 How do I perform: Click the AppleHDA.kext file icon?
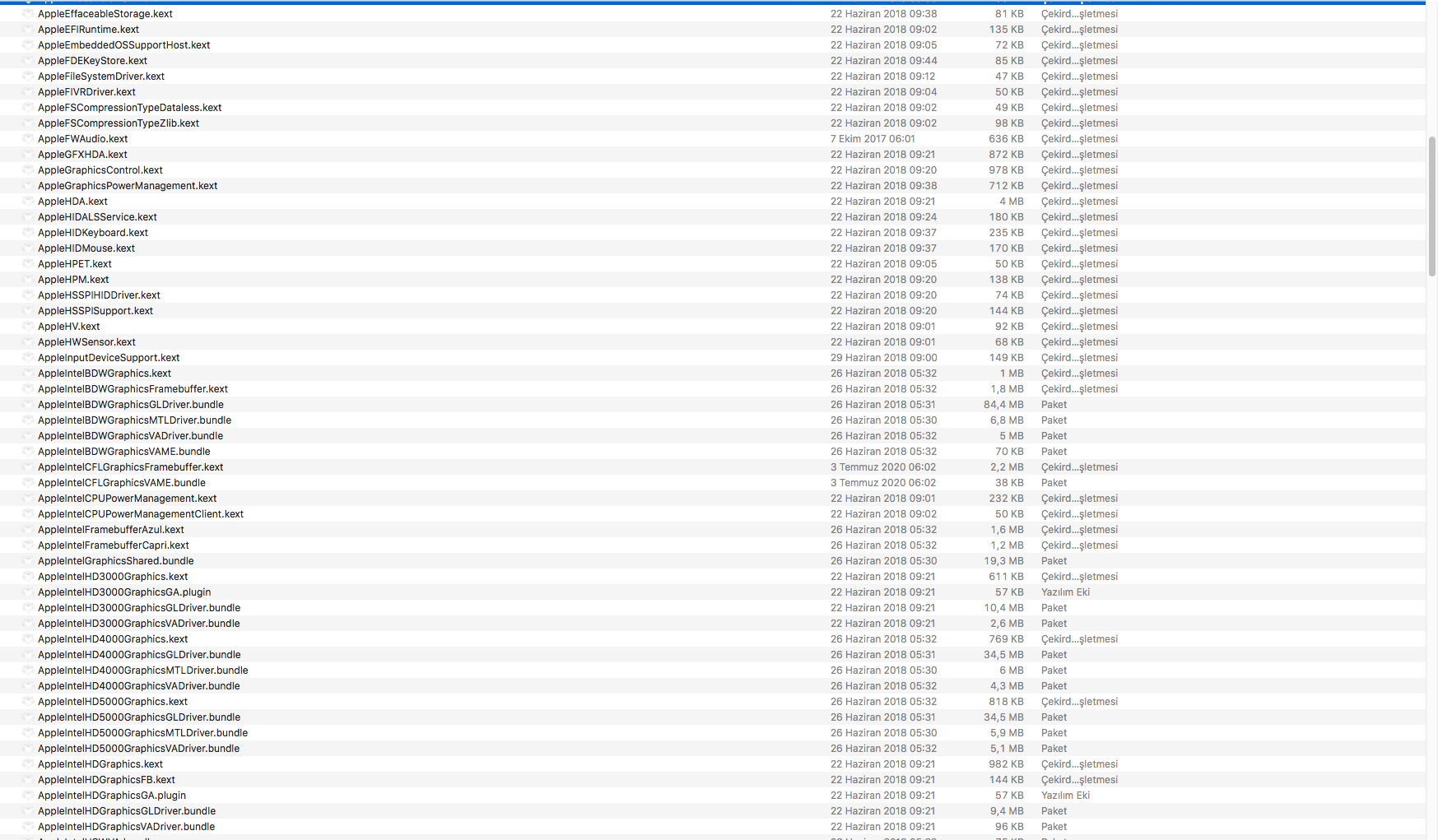(28, 202)
